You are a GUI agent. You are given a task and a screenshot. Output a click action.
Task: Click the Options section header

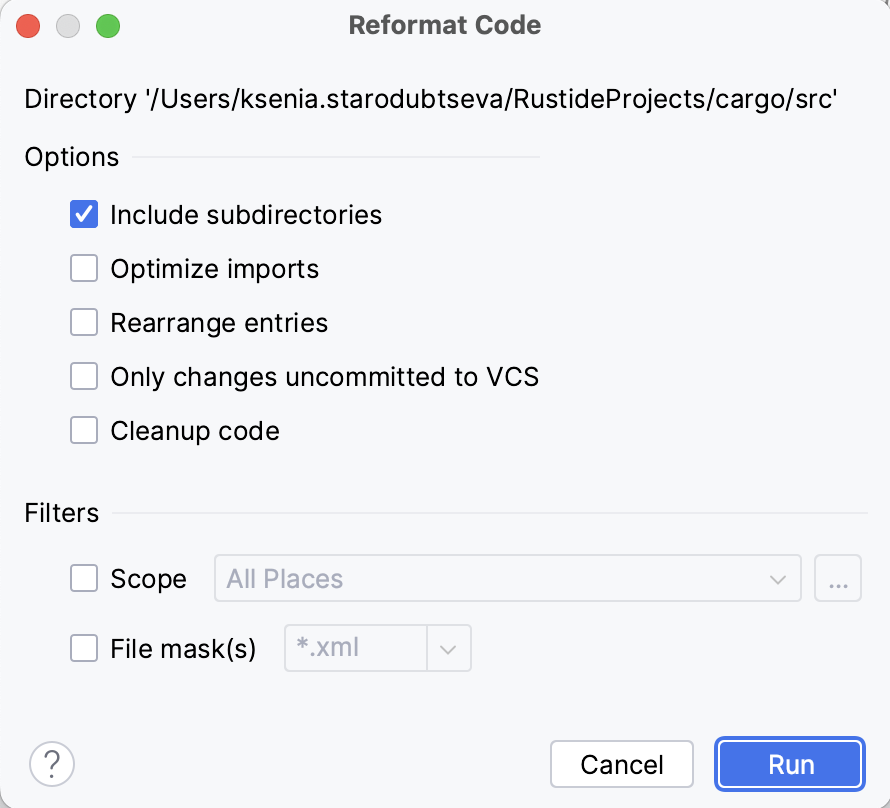(71, 156)
